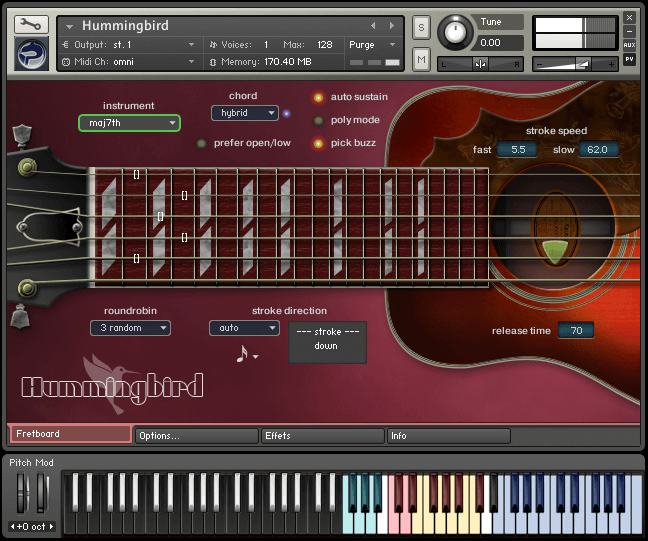The height and width of the screenshot is (541, 648).
Task: Click the release time value field
Action: (x=575, y=331)
